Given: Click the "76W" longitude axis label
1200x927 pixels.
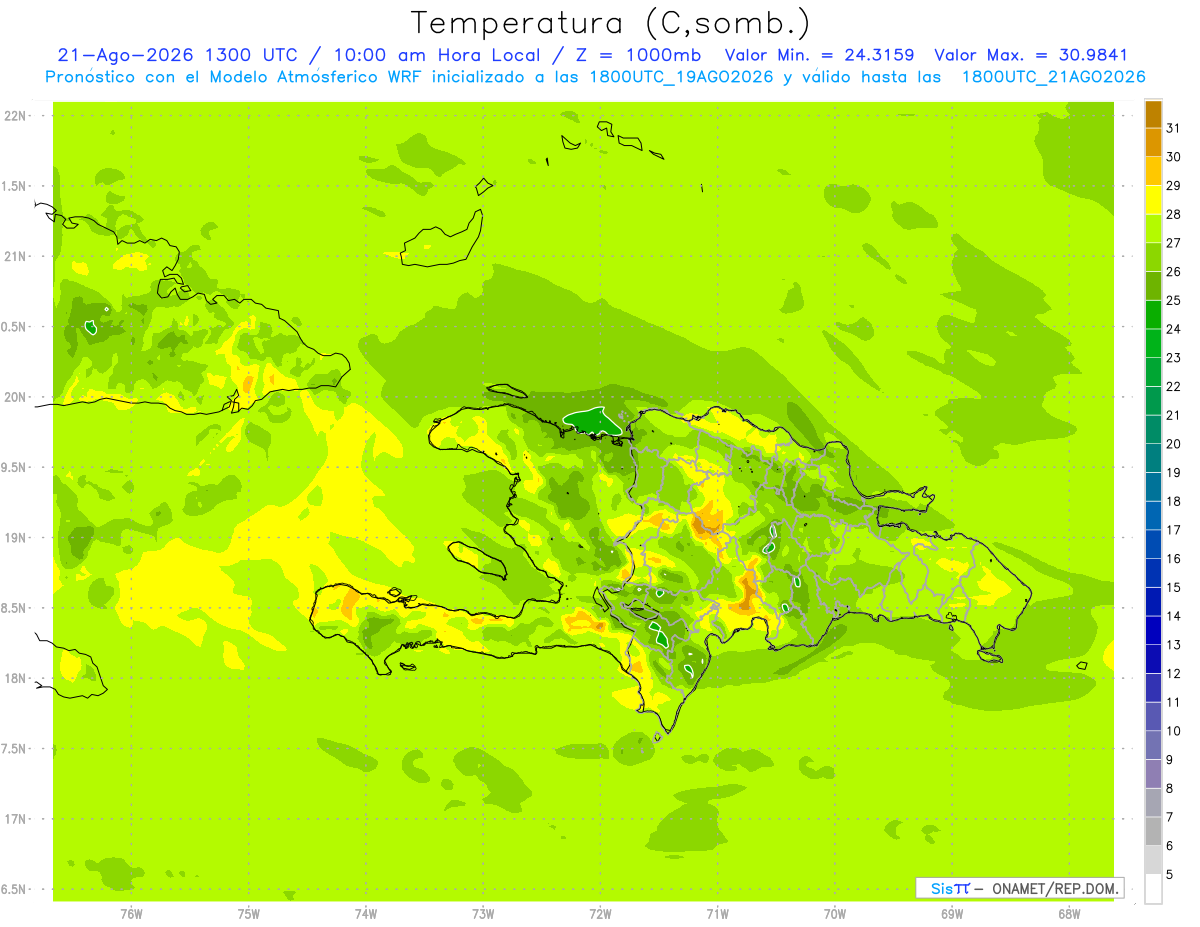Looking at the screenshot, I should 131,913.
